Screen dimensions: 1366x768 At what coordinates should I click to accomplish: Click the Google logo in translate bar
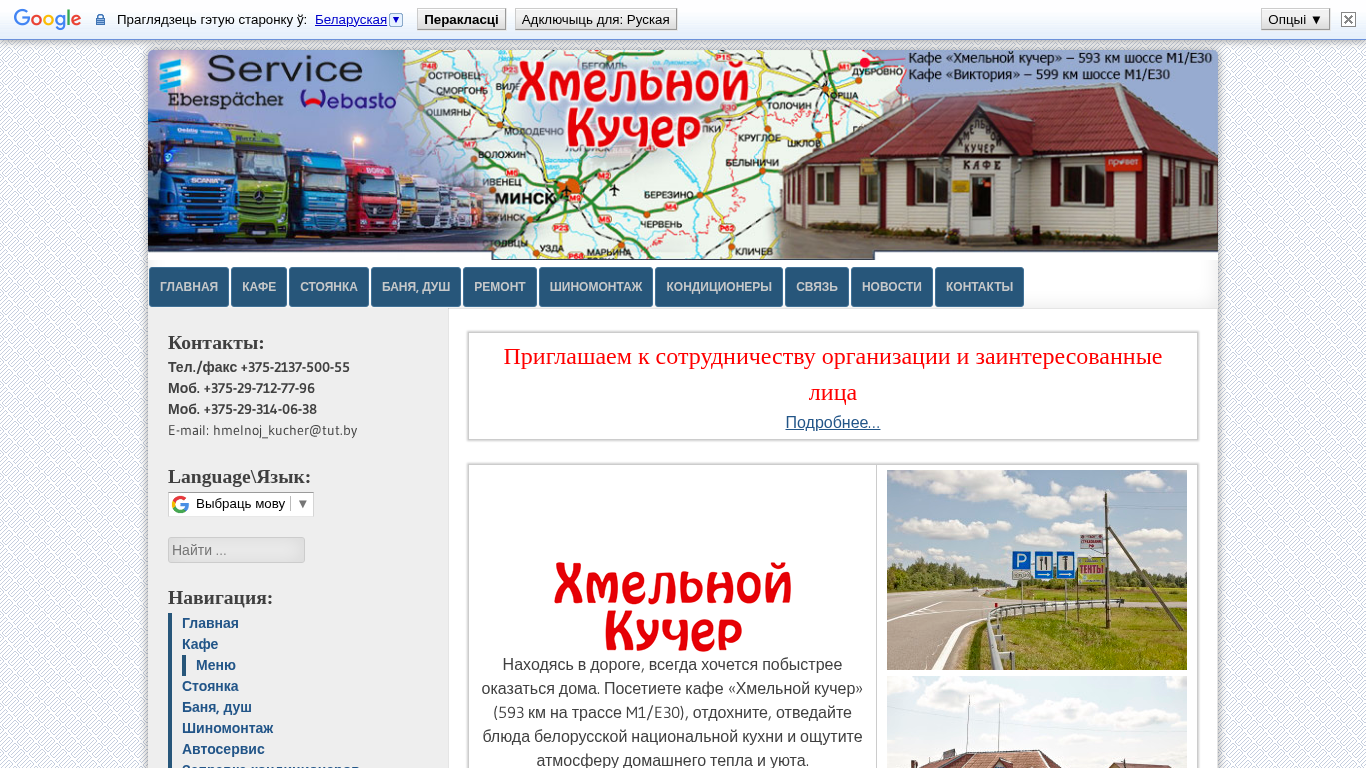(x=47, y=19)
